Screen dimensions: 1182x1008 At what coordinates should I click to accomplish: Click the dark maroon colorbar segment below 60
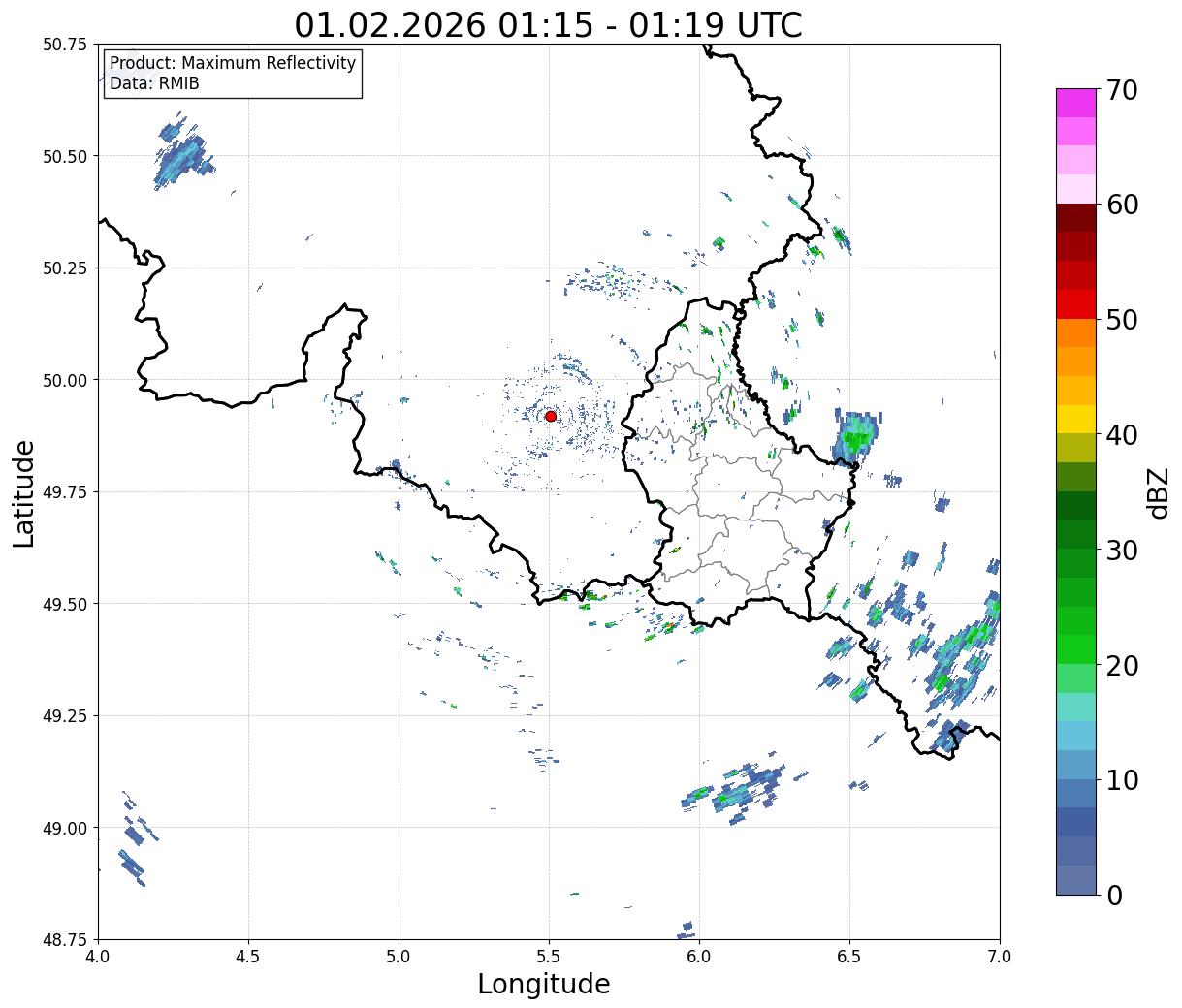[1076, 218]
